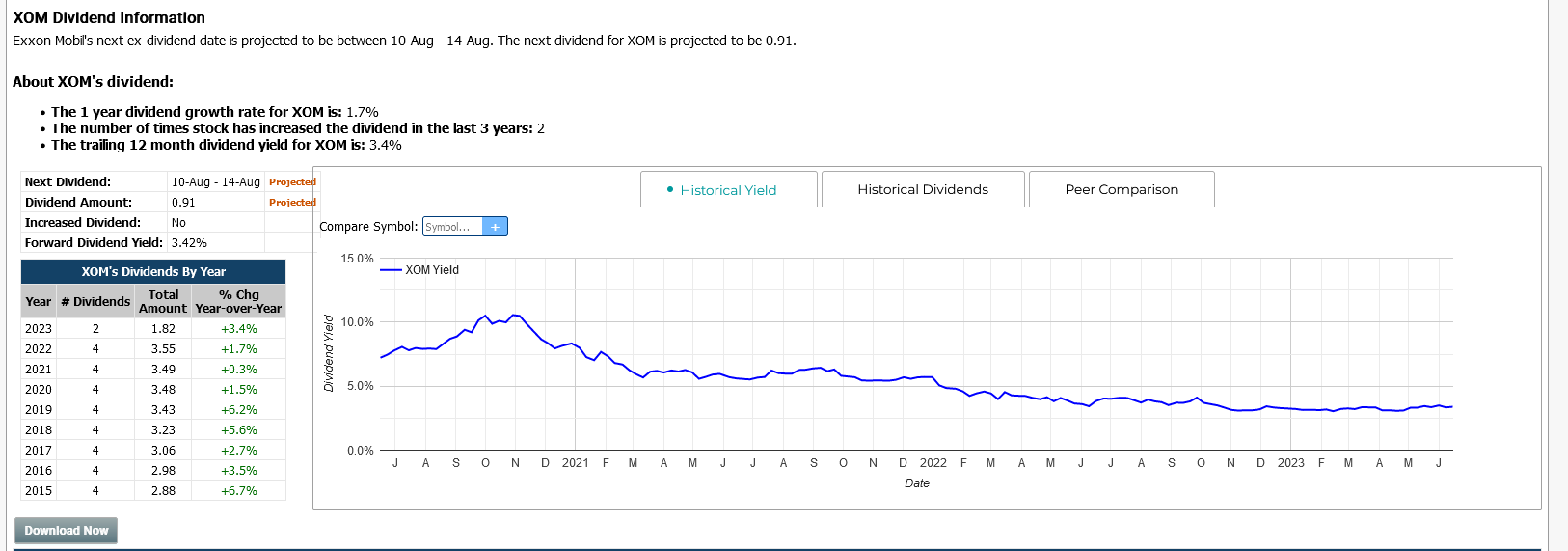Click the Next Dividend label
This screenshot has height=551, width=1568.
(x=68, y=182)
